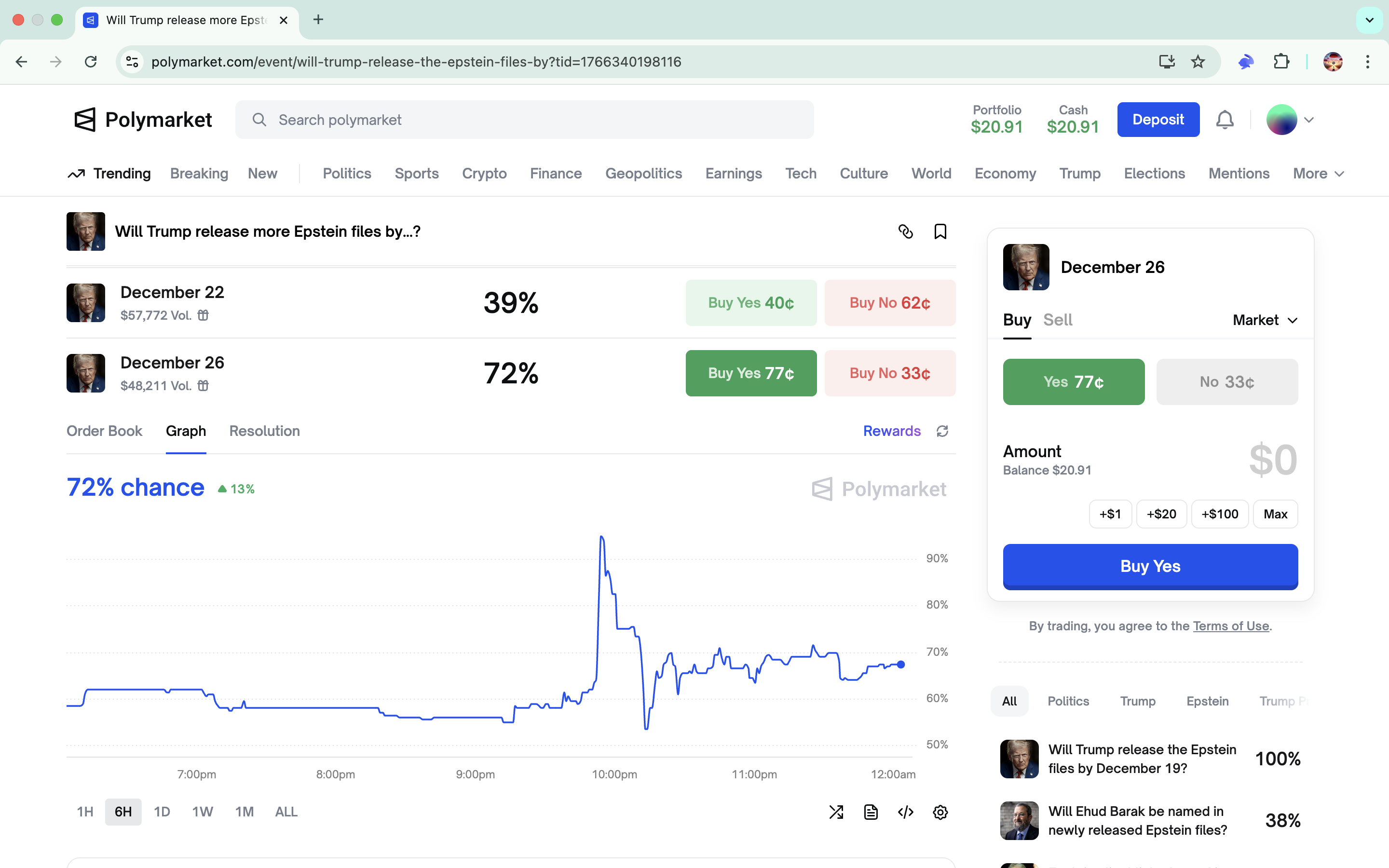
Task: Open the Terms of Use link
Action: [1231, 626]
